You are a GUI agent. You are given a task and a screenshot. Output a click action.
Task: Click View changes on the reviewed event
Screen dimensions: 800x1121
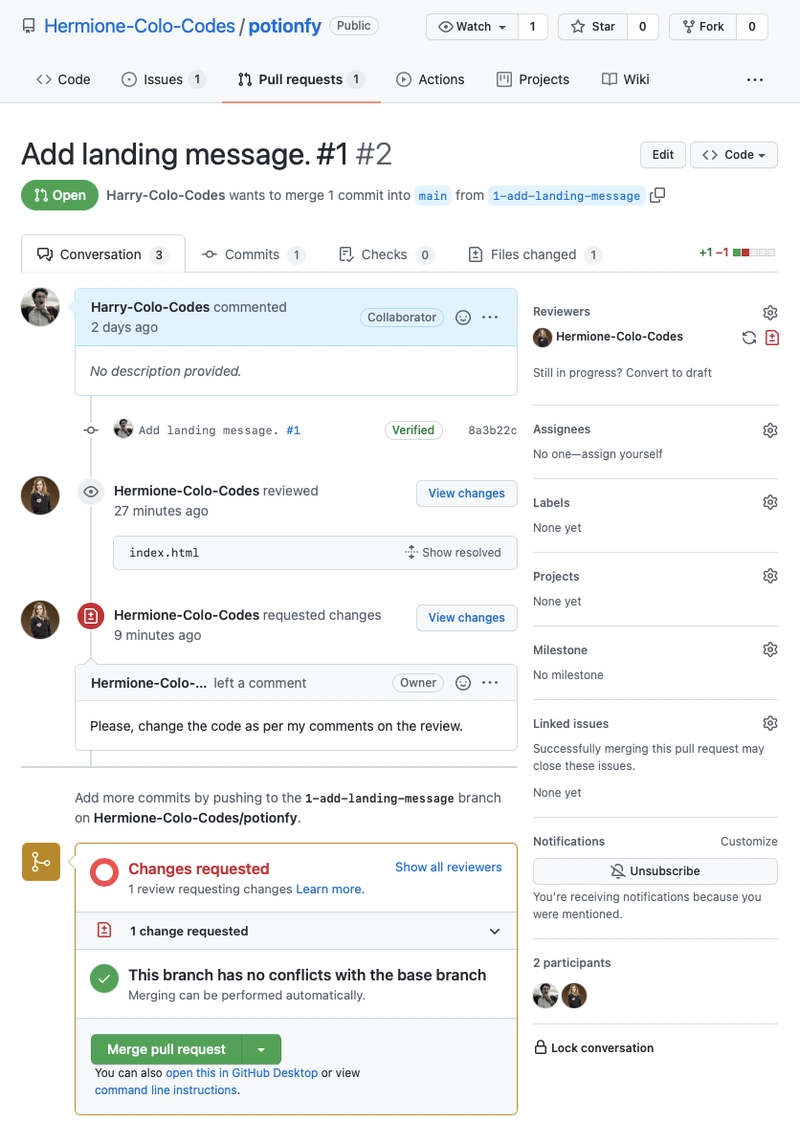[x=467, y=493]
